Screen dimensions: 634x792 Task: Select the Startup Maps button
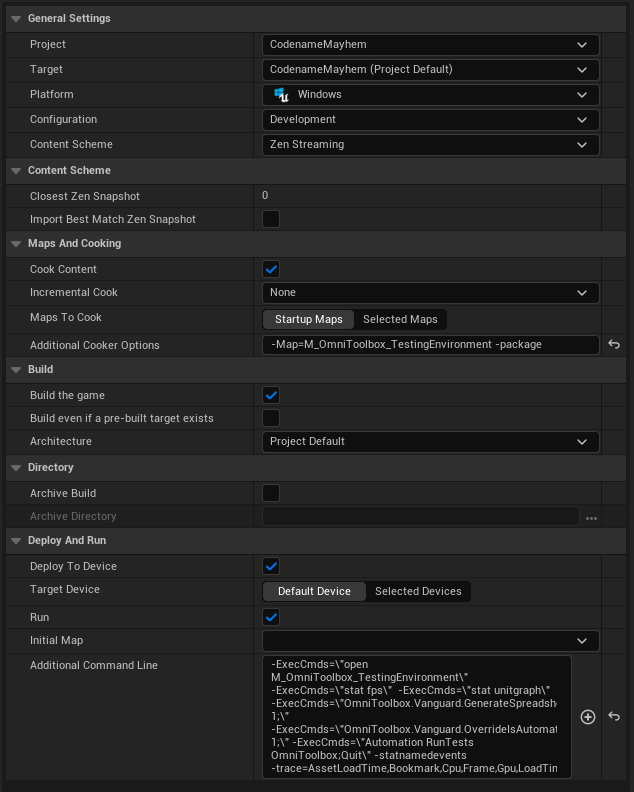(308, 319)
